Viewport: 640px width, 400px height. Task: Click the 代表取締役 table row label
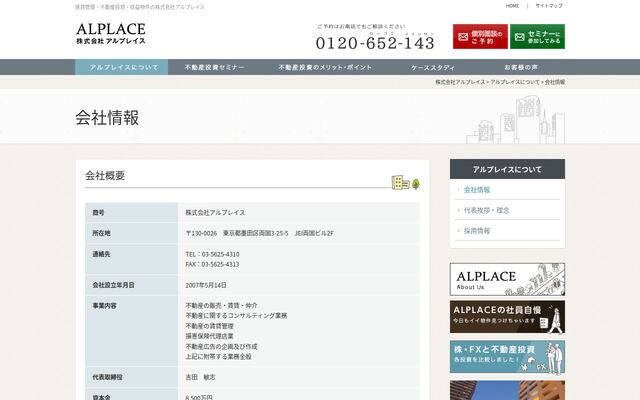click(107, 377)
